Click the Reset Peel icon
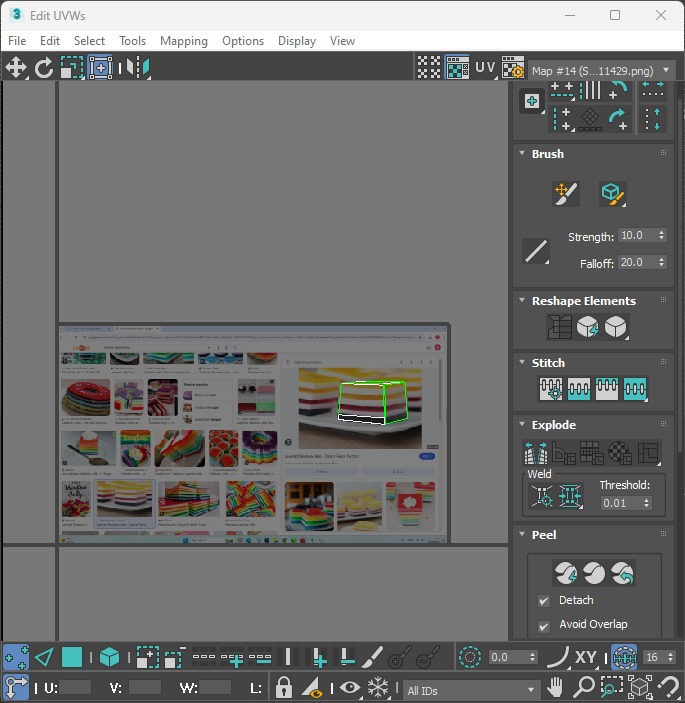This screenshot has height=703, width=685. pos(622,573)
